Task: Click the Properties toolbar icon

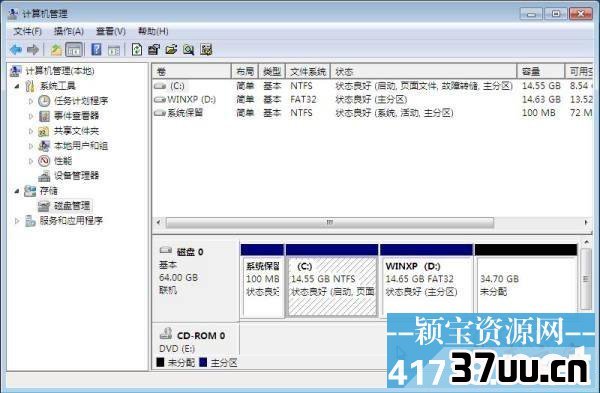Action: 154,50
